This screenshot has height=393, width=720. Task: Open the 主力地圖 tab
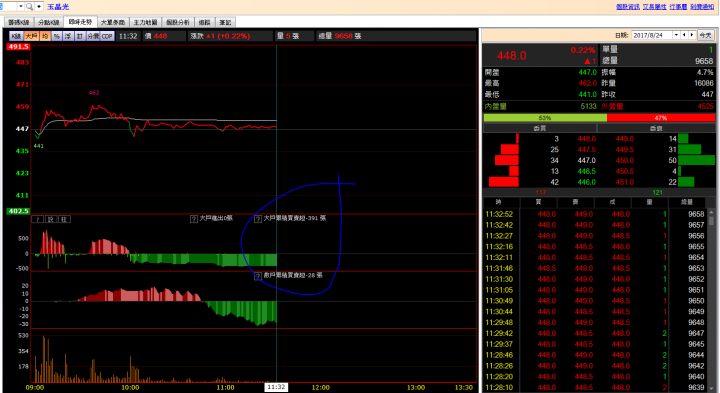point(145,22)
